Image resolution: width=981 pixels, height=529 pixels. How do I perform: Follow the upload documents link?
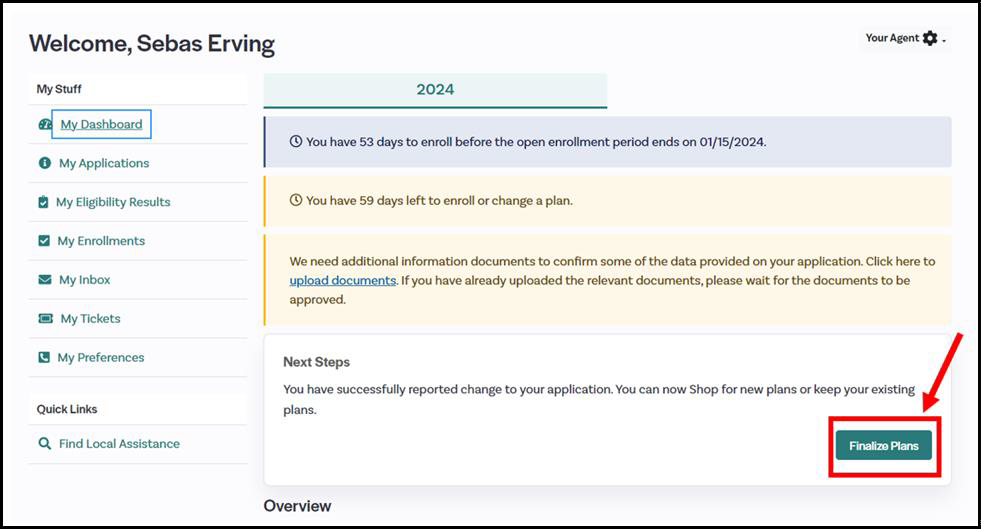click(343, 280)
